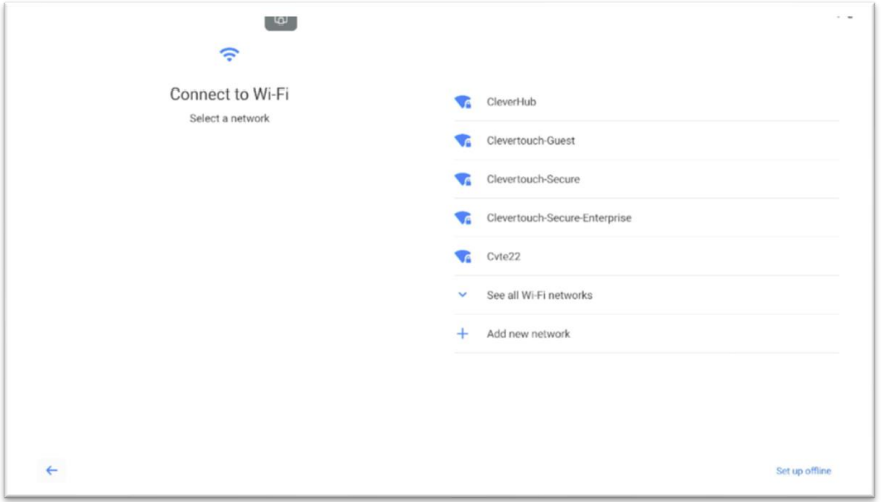Go back using the left arrow
Screen dimensions: 881x502
52,471
